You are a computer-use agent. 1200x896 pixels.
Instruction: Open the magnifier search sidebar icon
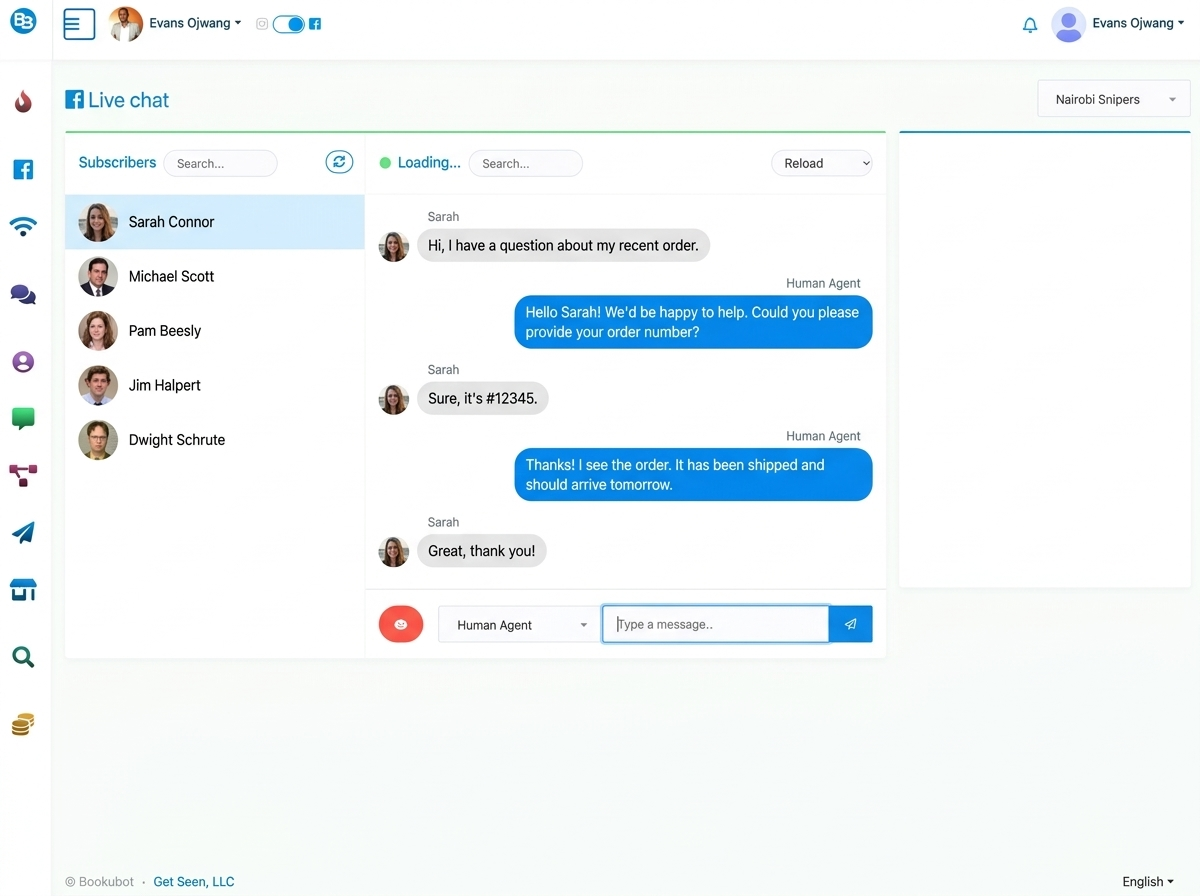pos(23,657)
